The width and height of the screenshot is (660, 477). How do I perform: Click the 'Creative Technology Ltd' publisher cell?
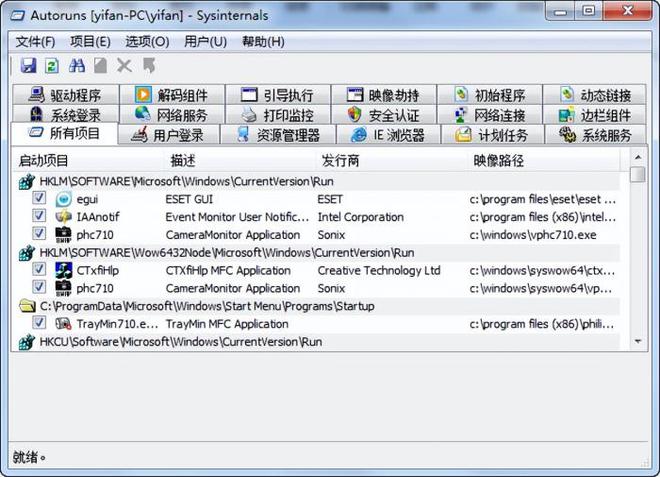pyautogui.click(x=379, y=270)
